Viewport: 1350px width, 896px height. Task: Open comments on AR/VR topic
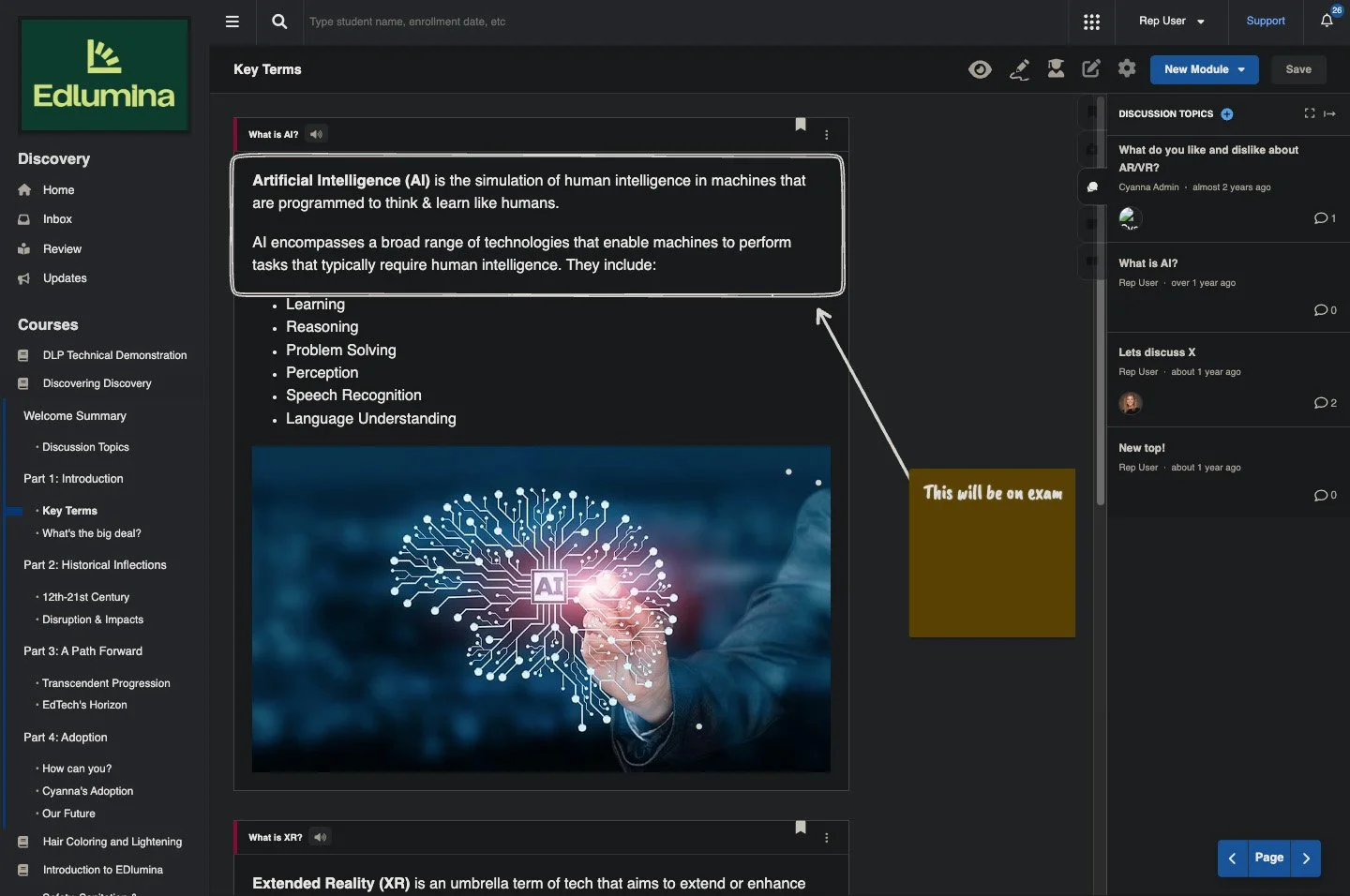(1325, 218)
